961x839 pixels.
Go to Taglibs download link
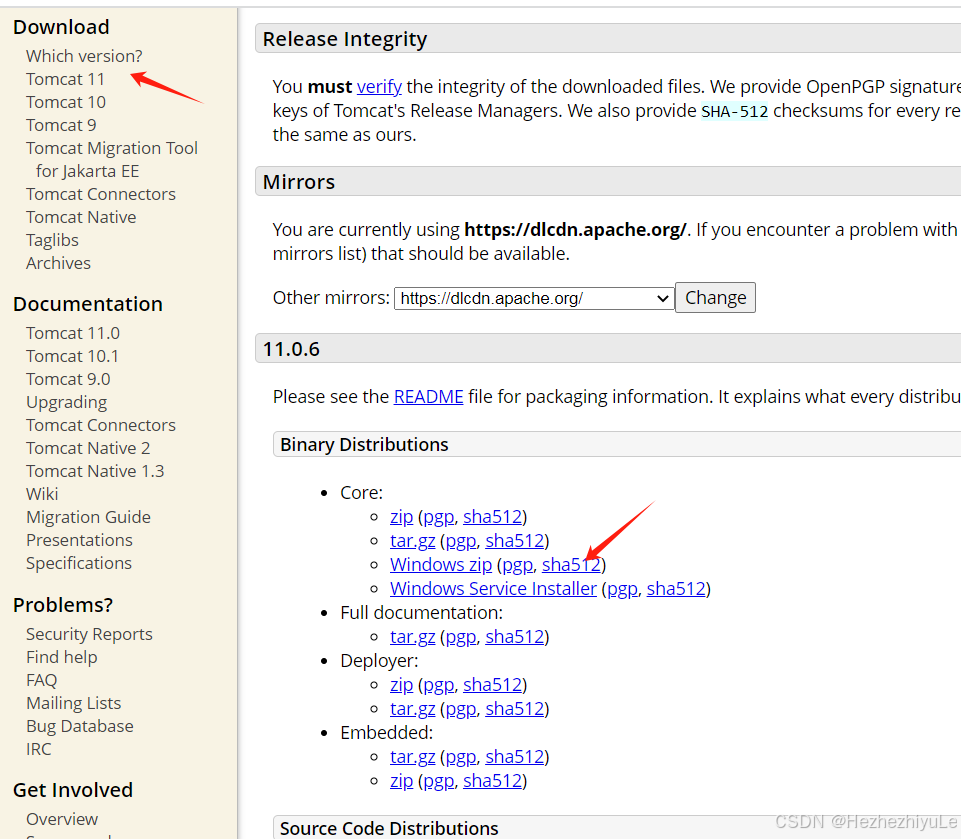pyautogui.click(x=52, y=240)
